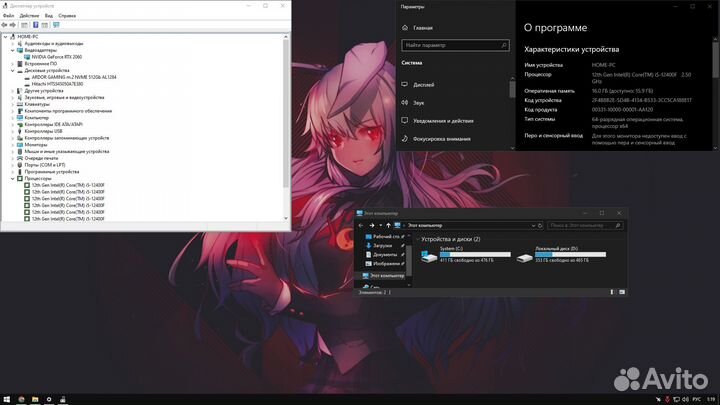Click the Explorer search box

point(585,225)
